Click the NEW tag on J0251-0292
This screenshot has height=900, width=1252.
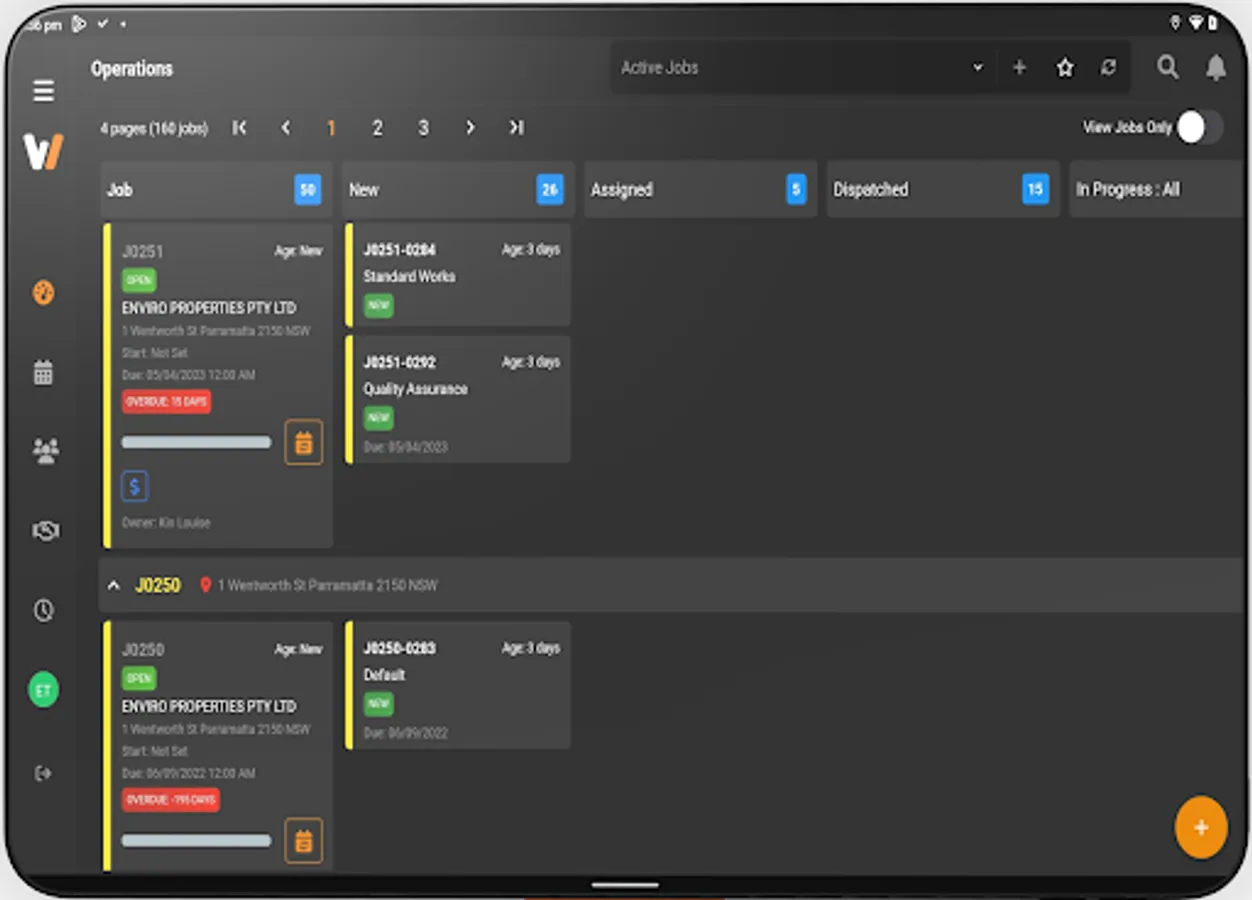coord(378,418)
